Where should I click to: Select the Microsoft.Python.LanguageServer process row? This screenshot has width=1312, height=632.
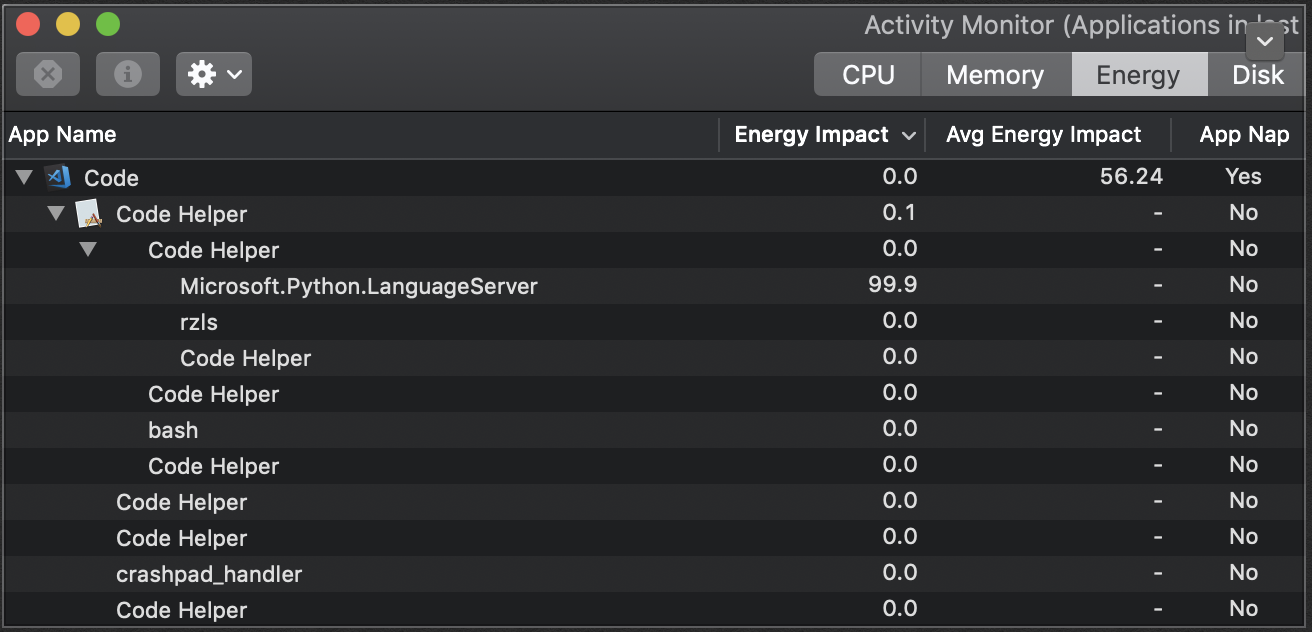pos(656,286)
